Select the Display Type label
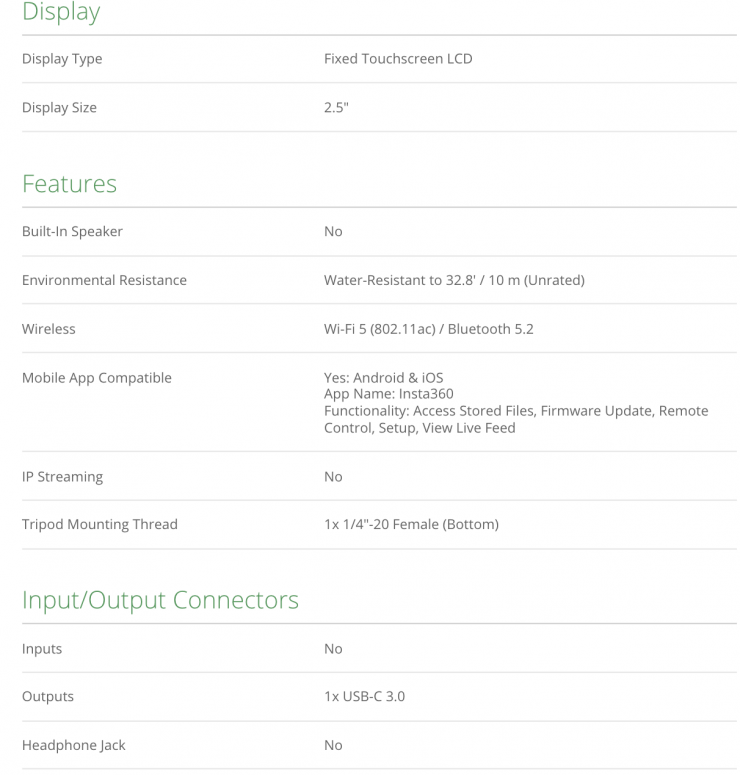This screenshot has width=740, height=775. pyautogui.click(x=62, y=59)
